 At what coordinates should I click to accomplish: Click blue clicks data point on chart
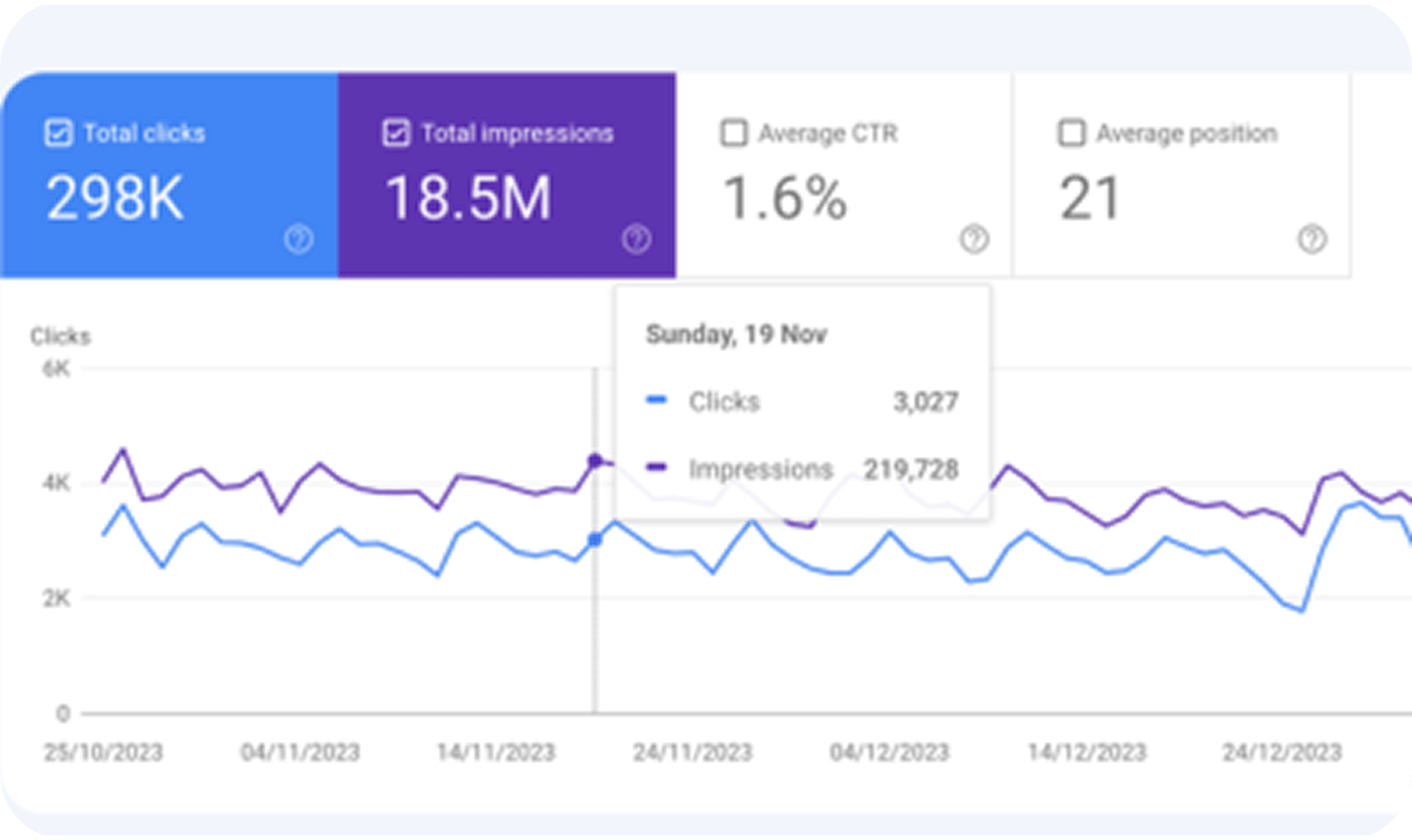595,539
